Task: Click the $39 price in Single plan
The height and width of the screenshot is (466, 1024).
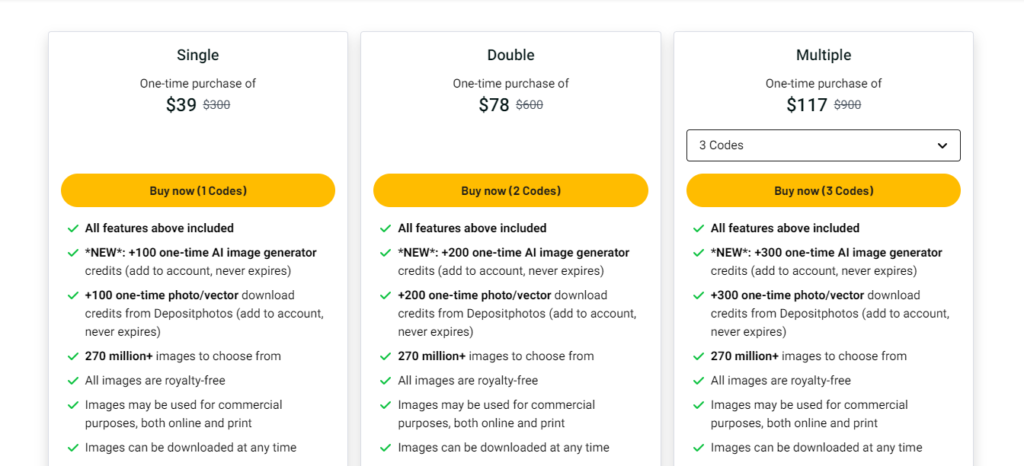Action: [181, 105]
